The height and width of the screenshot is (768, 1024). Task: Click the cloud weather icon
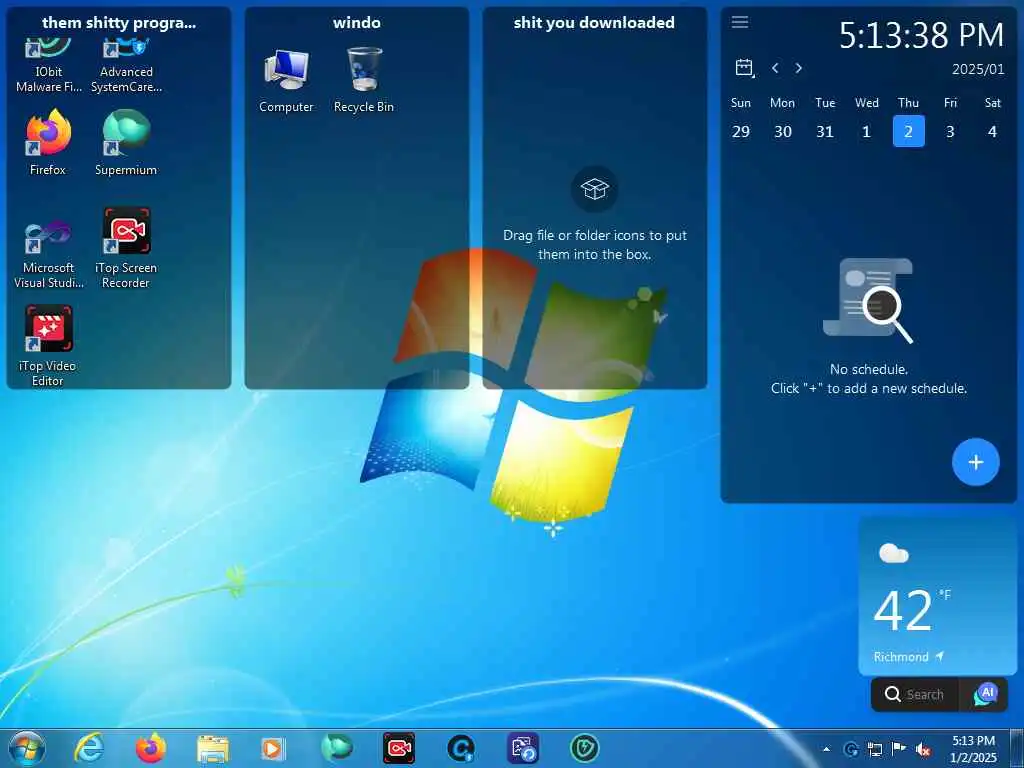tap(894, 554)
